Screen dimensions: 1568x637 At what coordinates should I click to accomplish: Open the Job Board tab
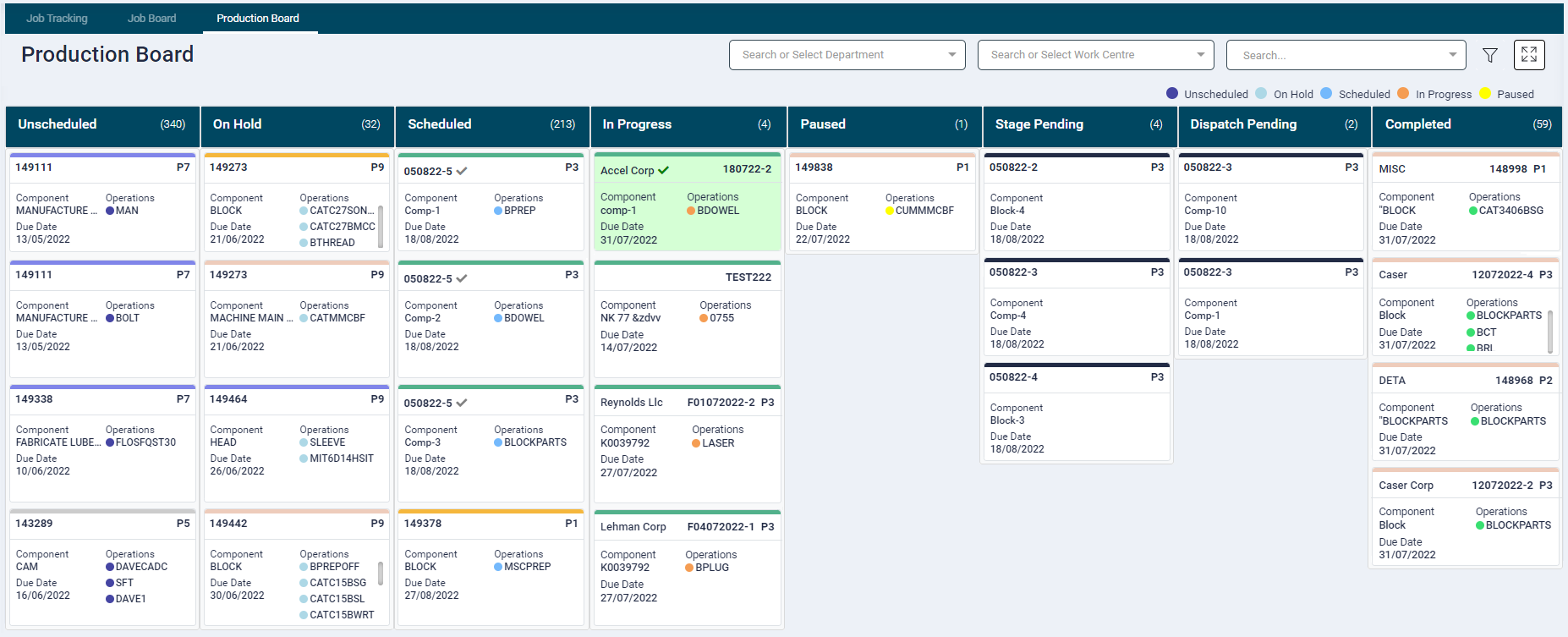click(x=152, y=18)
